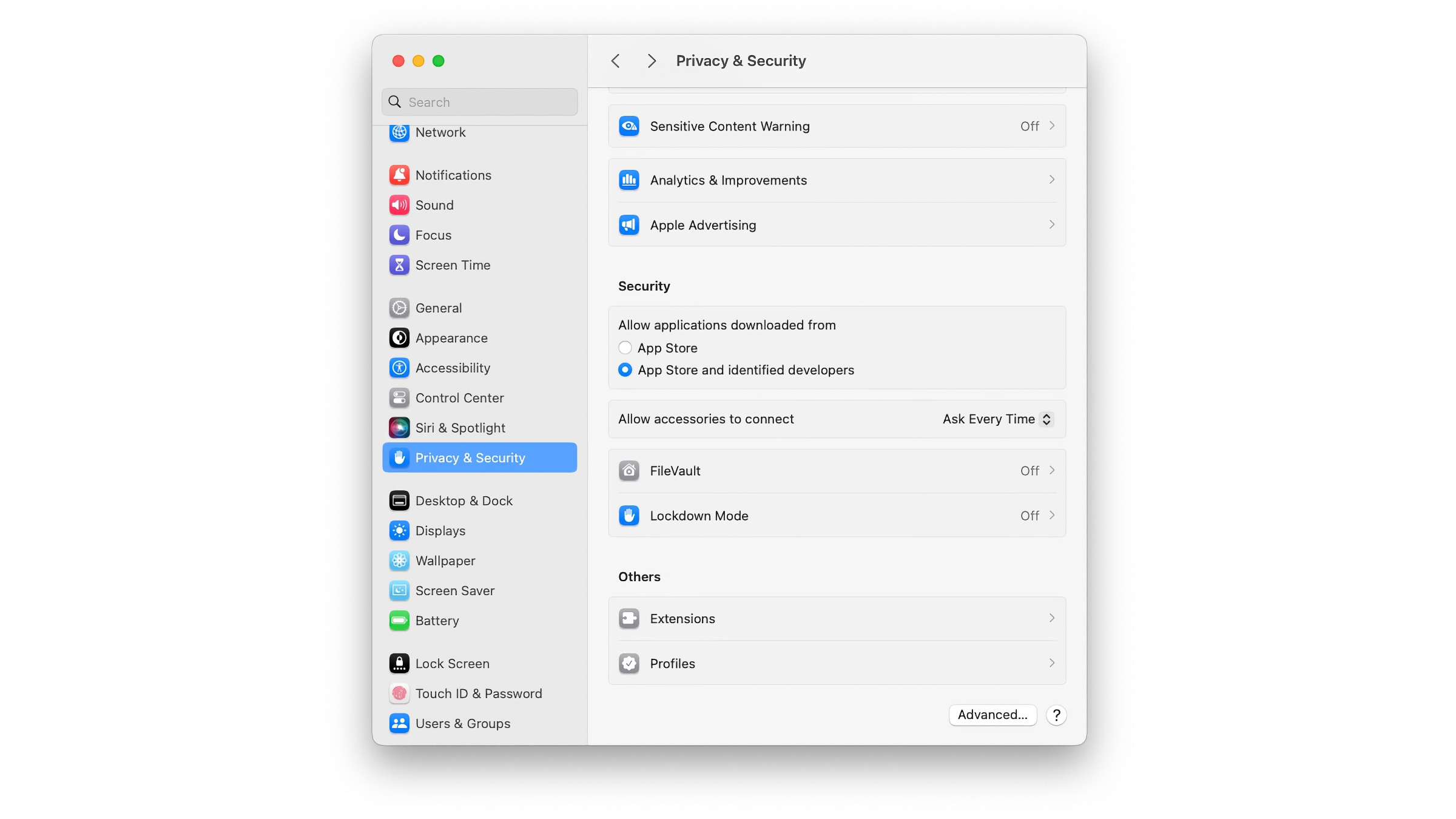Open Allow accessories to connect dropdown
Screen dimensions: 1456x819
[x=996, y=419]
